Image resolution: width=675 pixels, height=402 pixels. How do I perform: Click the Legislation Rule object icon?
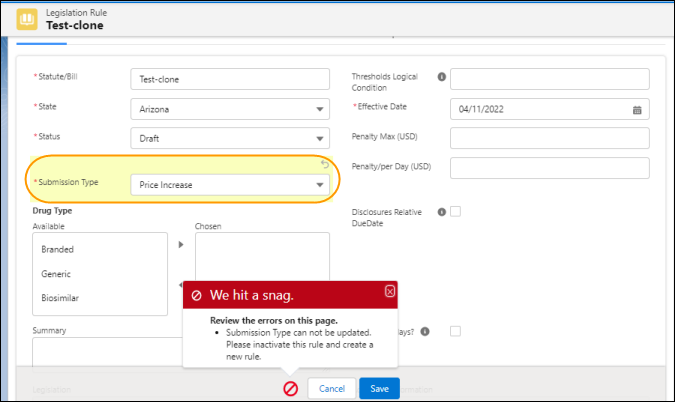pos(27,19)
